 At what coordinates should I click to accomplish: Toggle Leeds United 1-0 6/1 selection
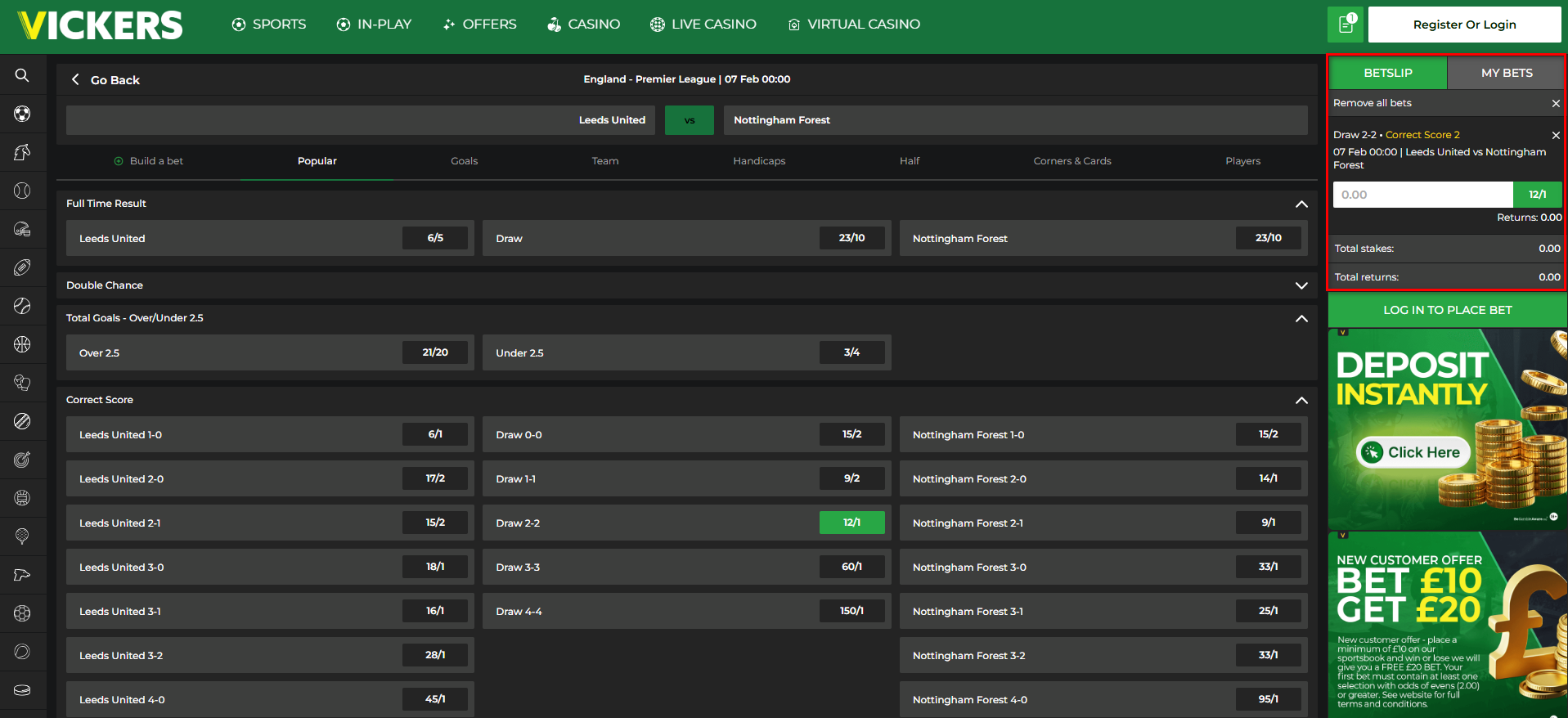pos(435,434)
